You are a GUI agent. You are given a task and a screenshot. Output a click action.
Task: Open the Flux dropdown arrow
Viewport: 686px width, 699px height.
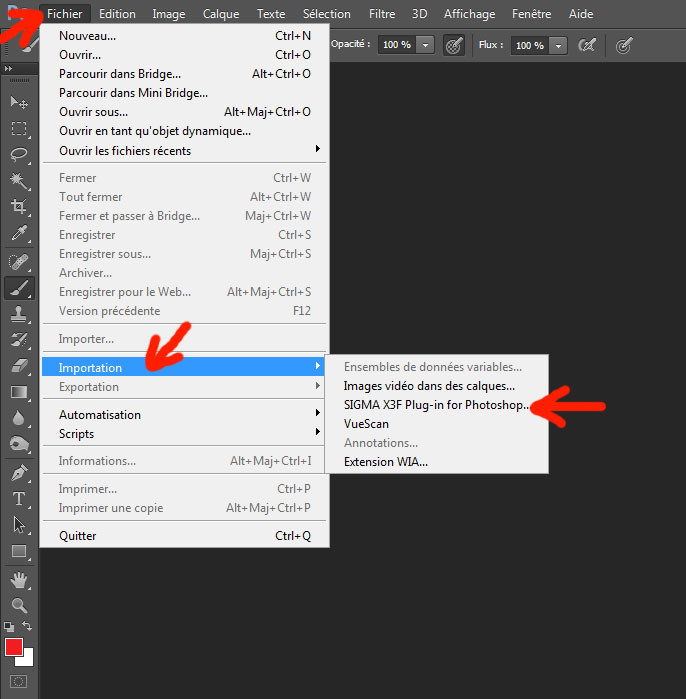[558, 45]
